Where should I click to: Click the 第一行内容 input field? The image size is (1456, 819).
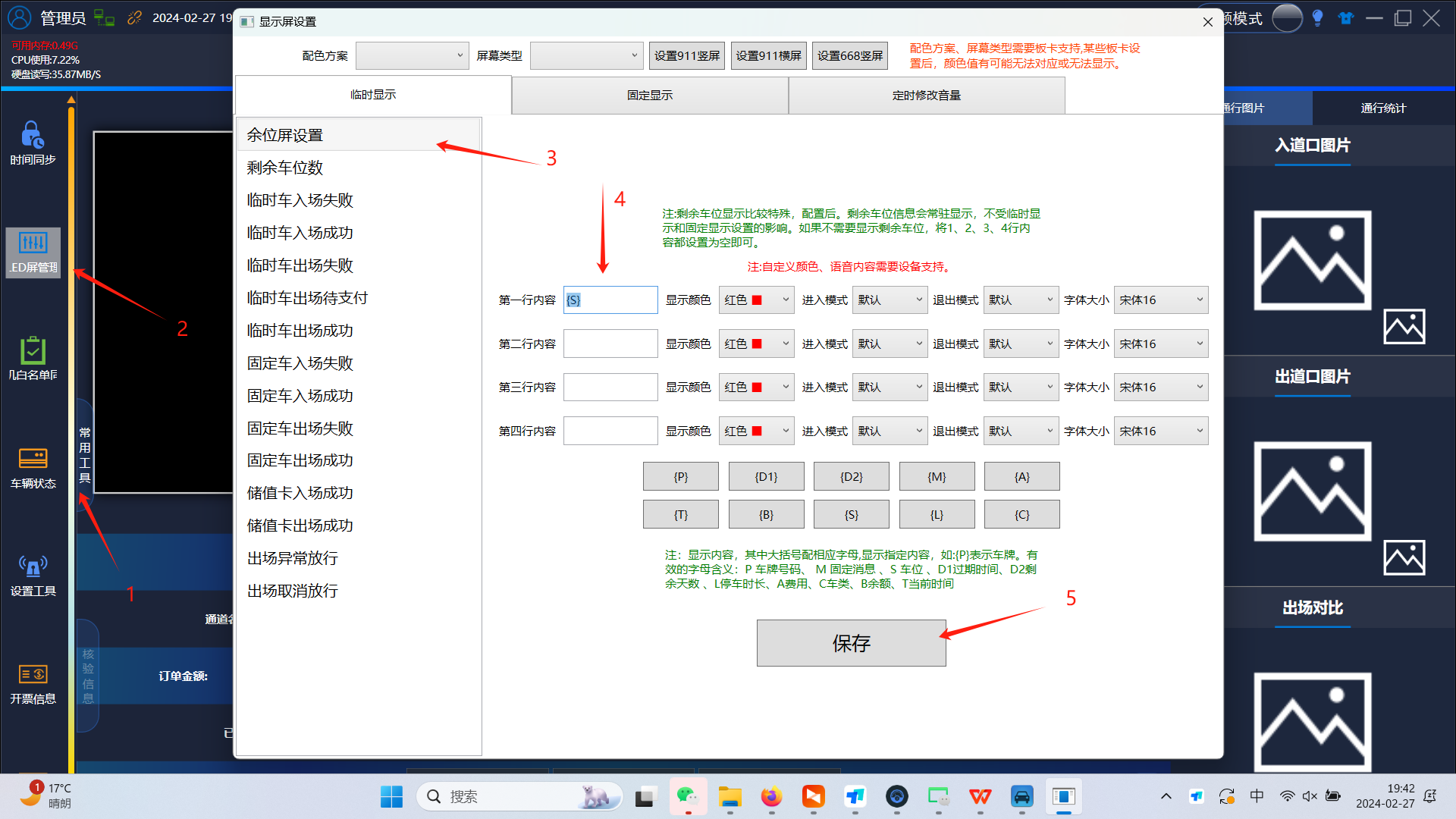pos(610,300)
